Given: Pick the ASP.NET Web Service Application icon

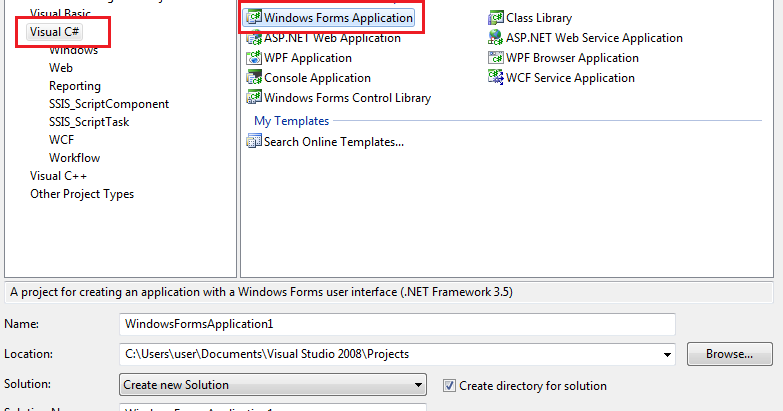Looking at the screenshot, I should tap(496, 37).
